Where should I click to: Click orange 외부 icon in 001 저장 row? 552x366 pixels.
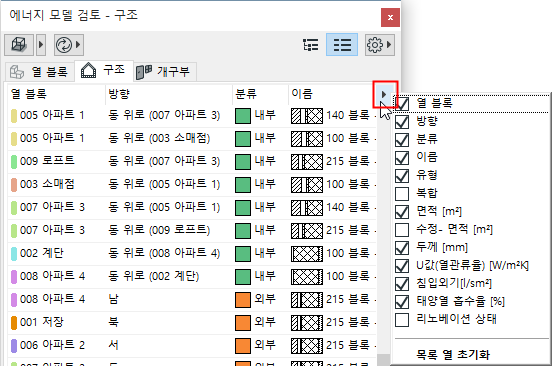pos(243,322)
